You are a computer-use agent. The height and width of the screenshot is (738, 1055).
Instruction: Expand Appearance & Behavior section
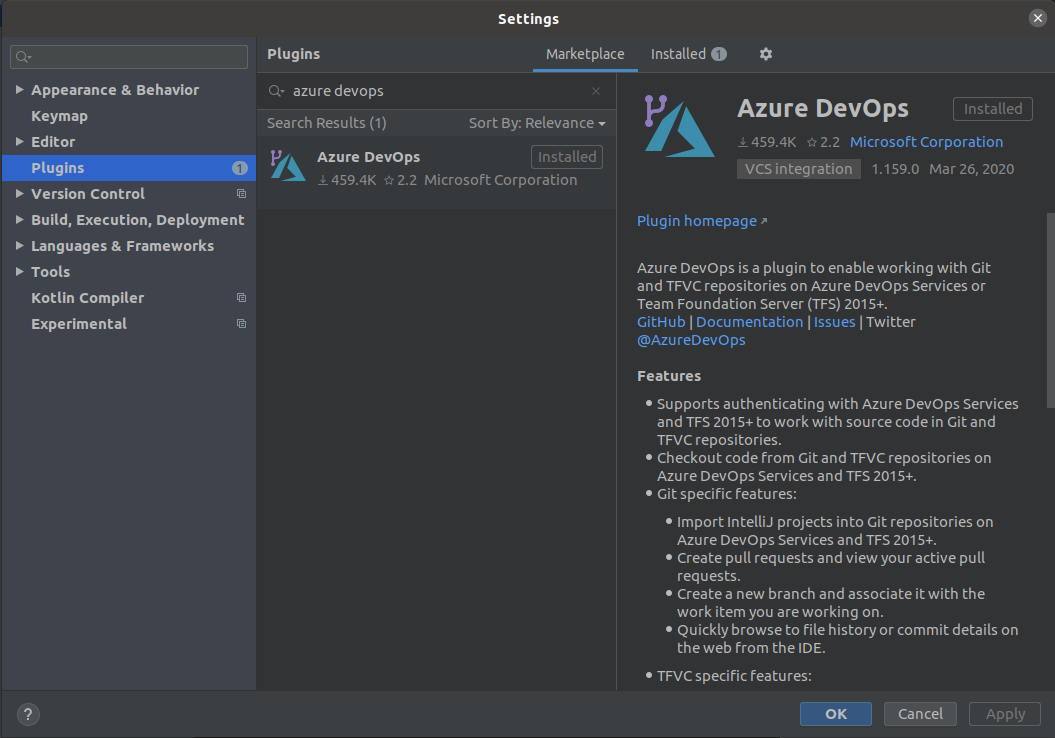tap(20, 89)
